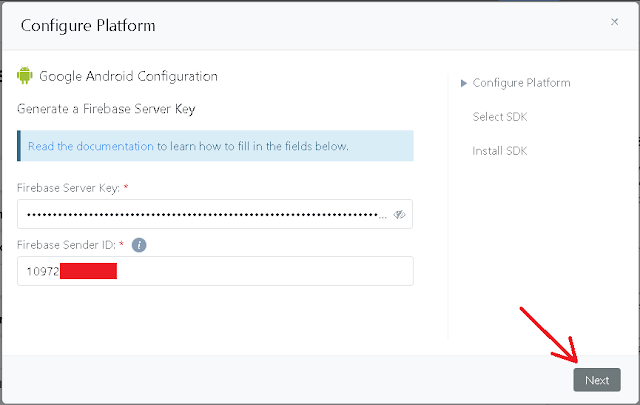
Task: Go to the Install SDK step
Action: [500, 151]
